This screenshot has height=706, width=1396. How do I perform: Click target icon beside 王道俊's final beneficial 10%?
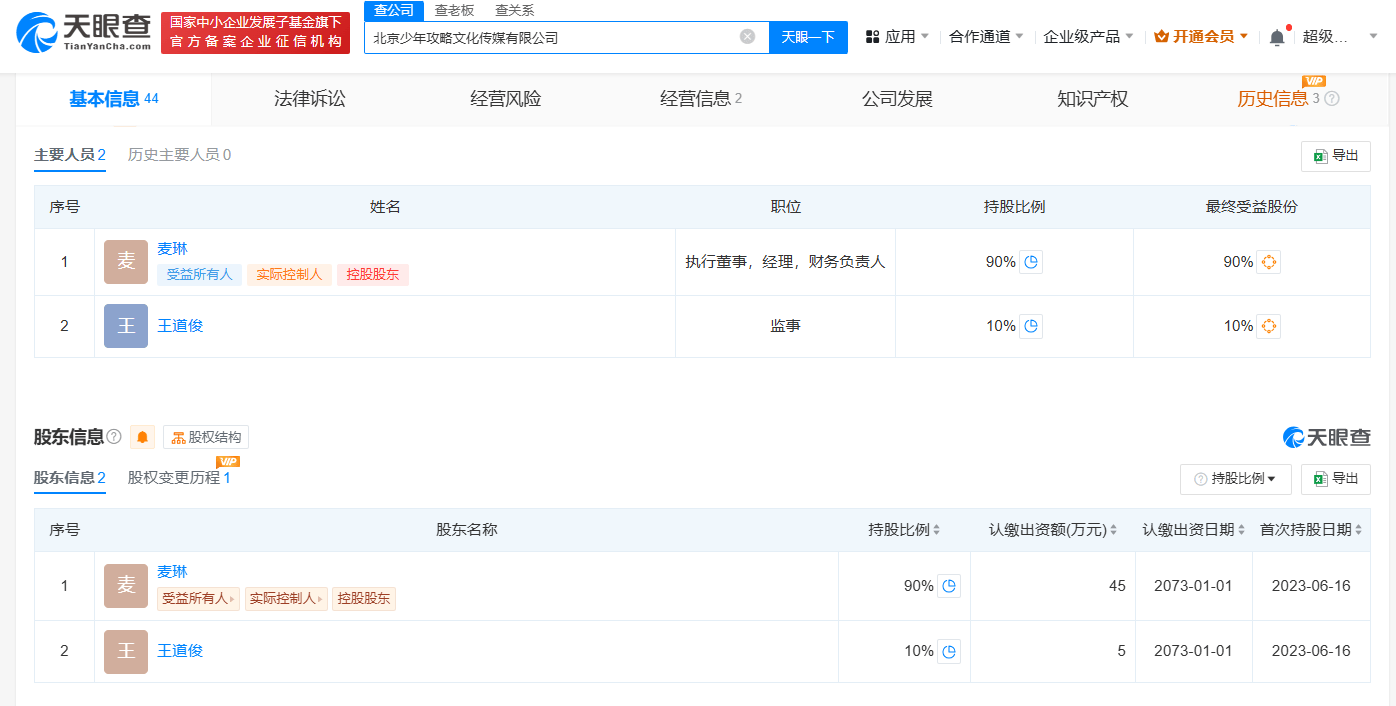[1268, 326]
